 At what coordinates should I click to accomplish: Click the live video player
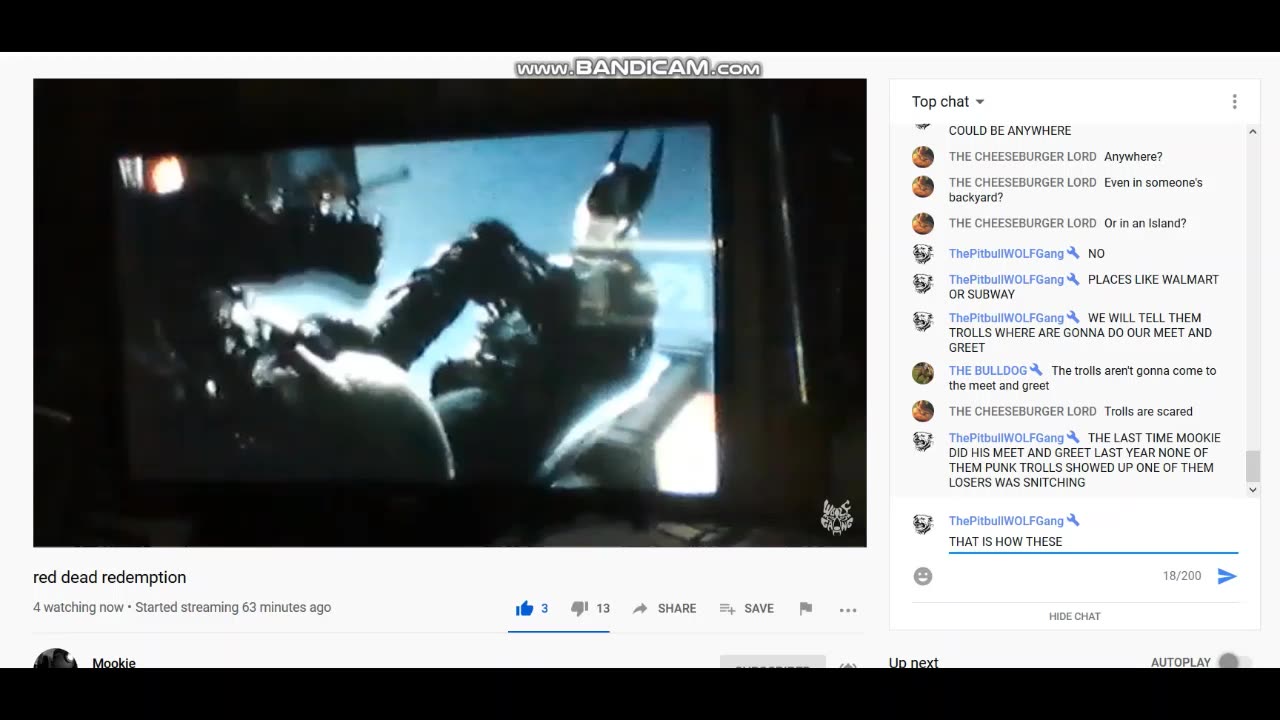tap(450, 313)
